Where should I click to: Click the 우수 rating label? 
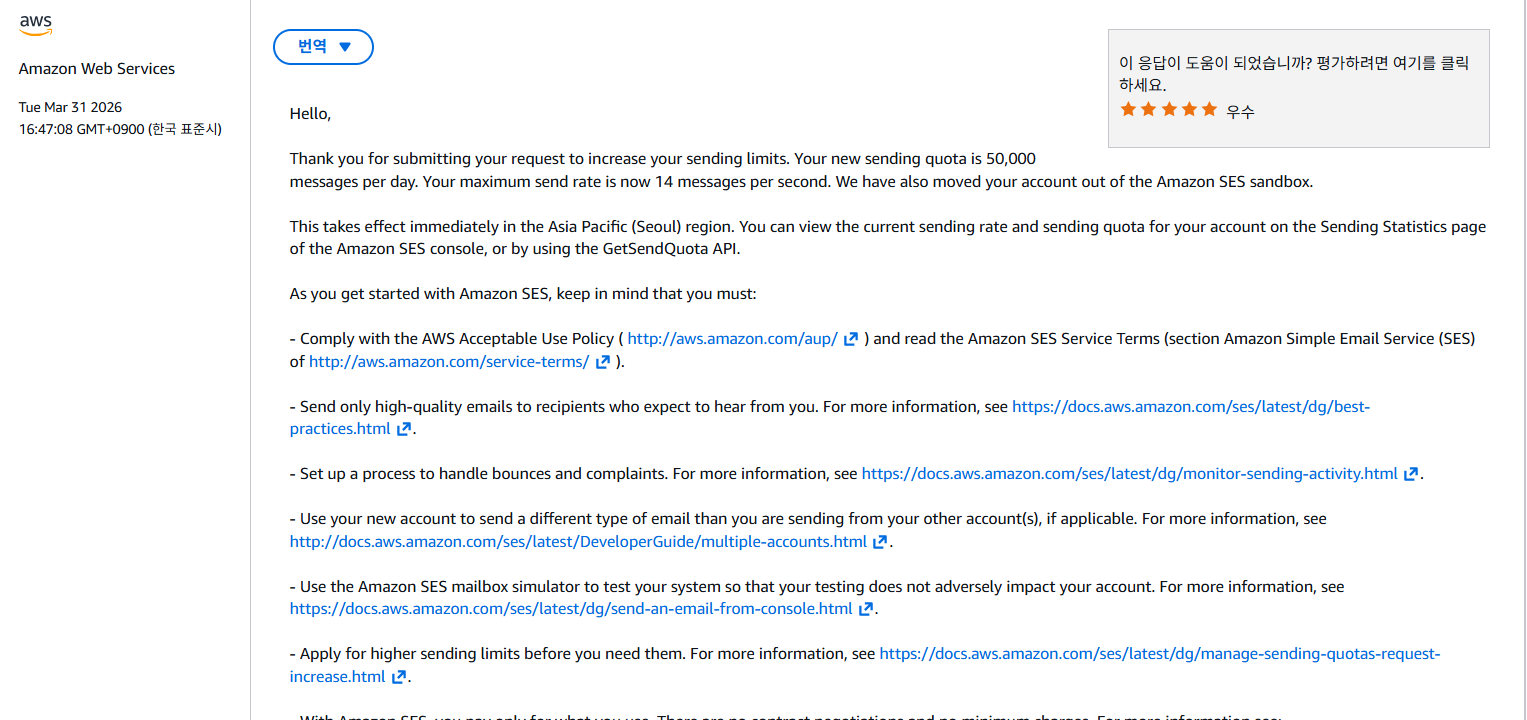(x=1240, y=111)
